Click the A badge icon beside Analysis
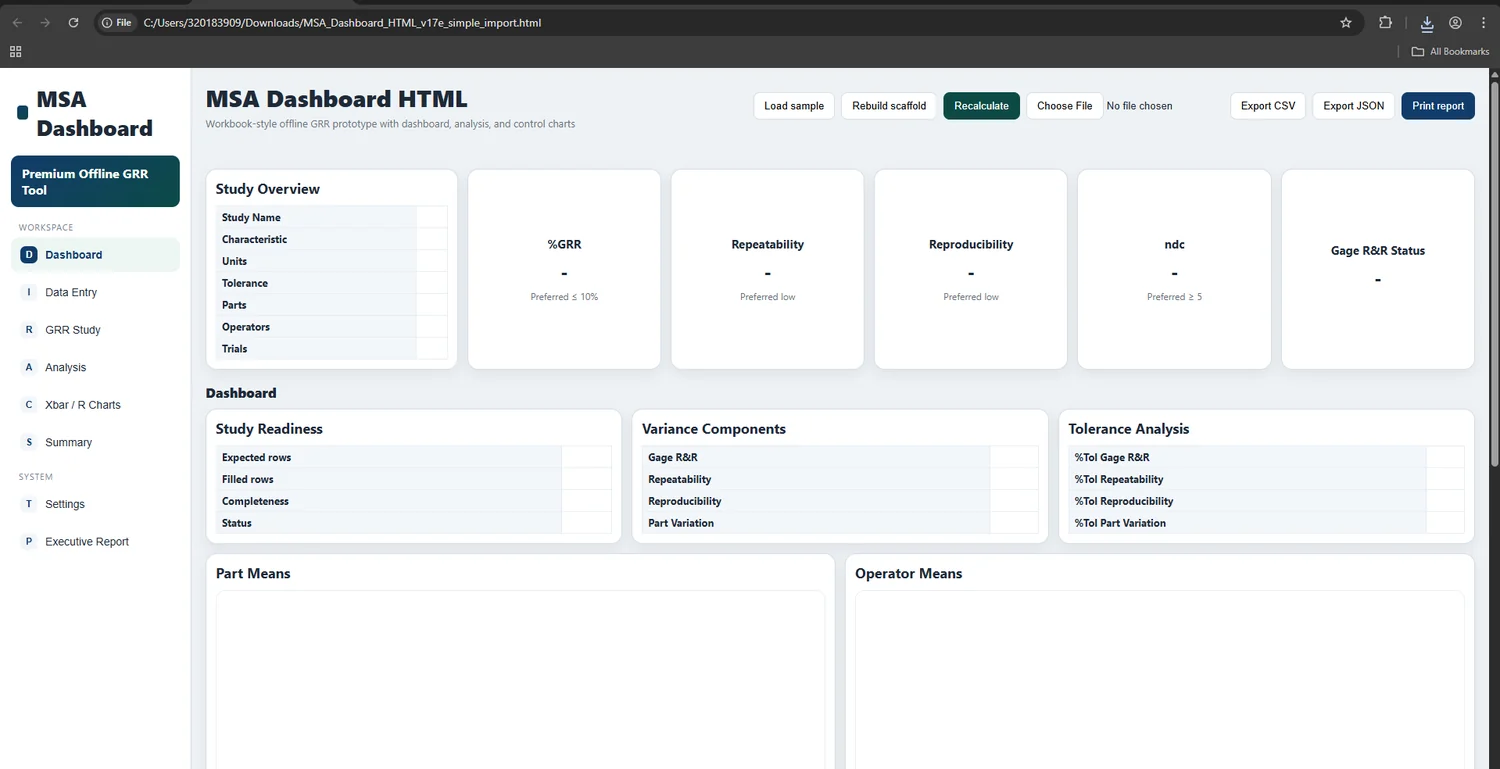This screenshot has height=769, width=1500. [x=29, y=367]
